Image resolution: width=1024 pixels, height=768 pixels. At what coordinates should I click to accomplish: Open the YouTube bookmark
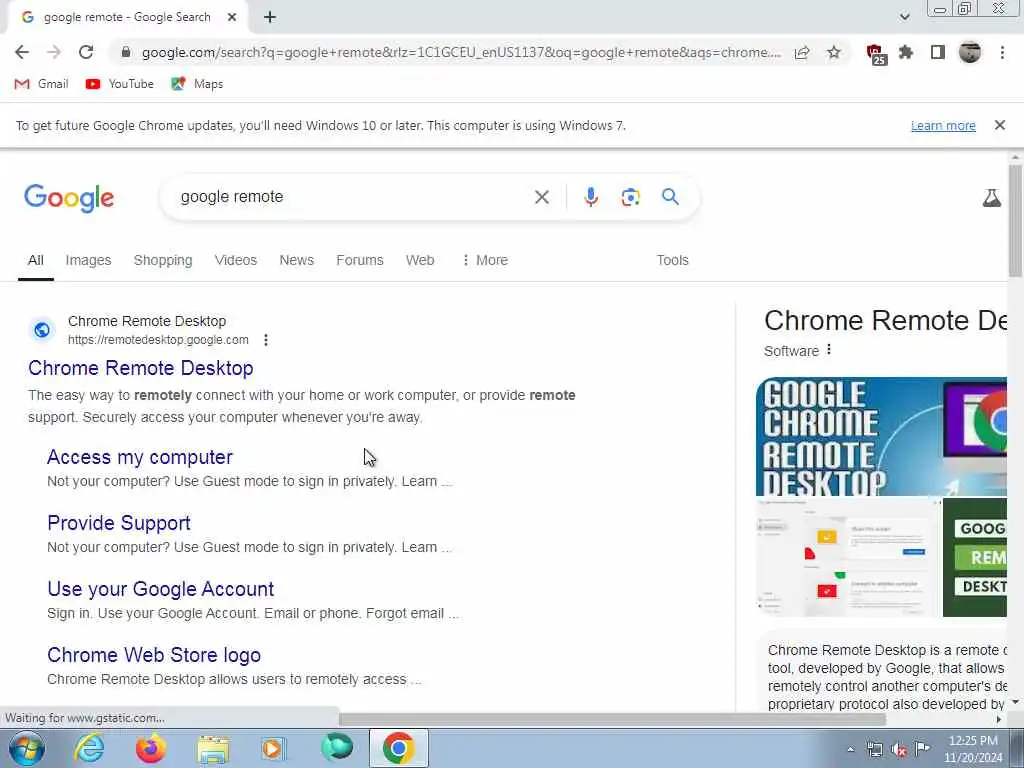coord(120,84)
